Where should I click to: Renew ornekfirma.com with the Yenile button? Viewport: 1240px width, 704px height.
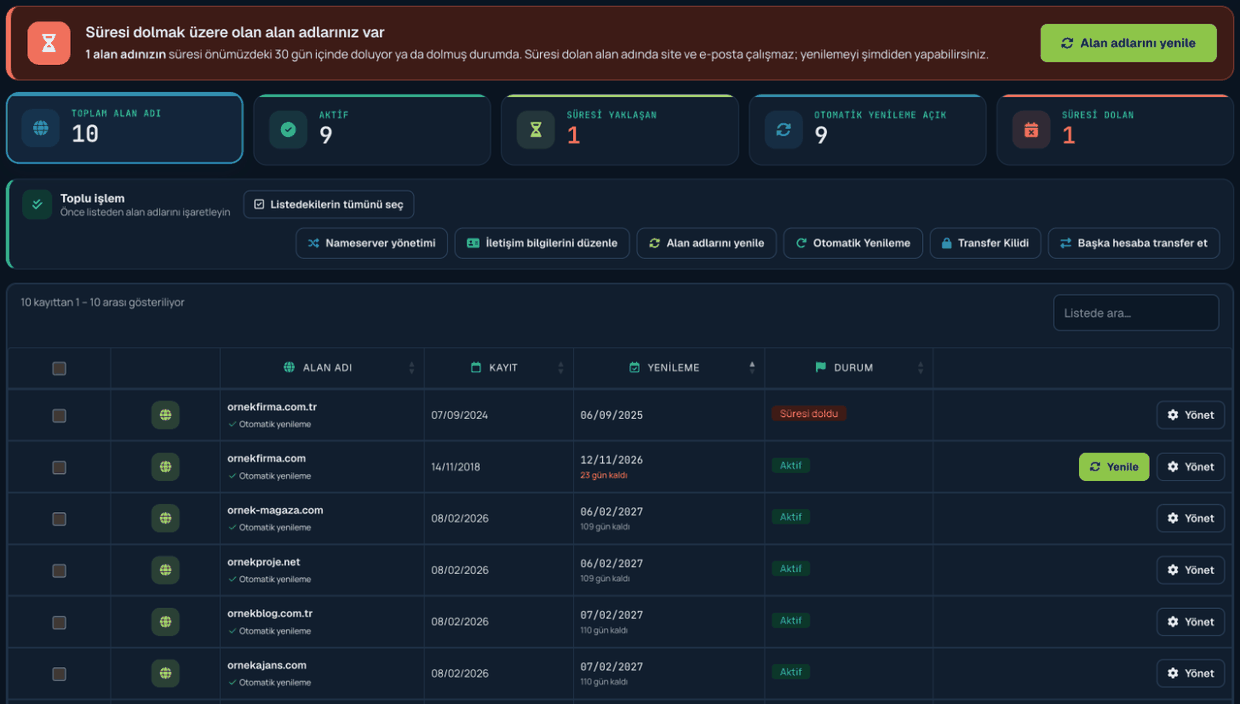(x=1114, y=467)
